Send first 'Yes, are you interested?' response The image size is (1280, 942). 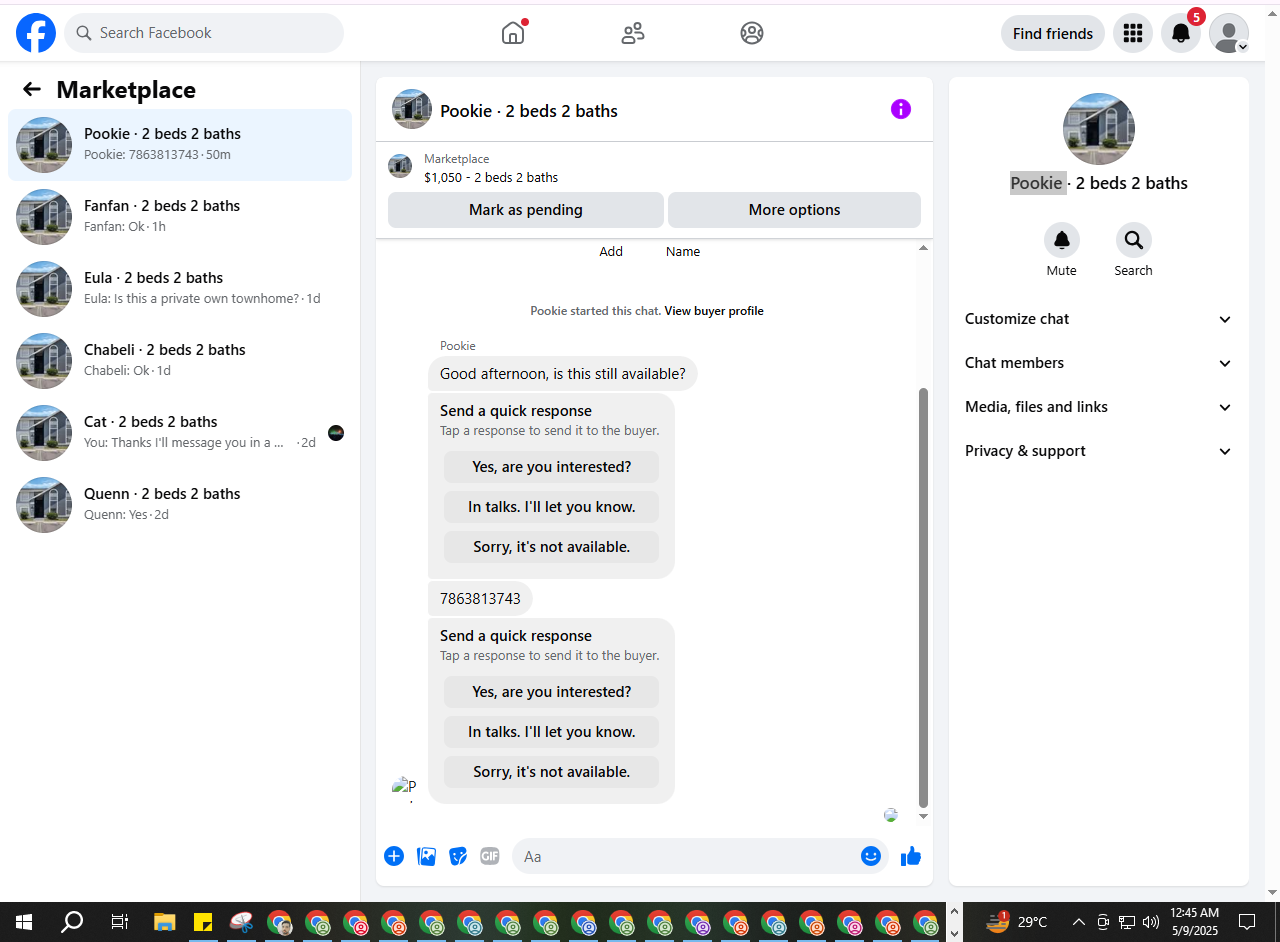pos(552,467)
